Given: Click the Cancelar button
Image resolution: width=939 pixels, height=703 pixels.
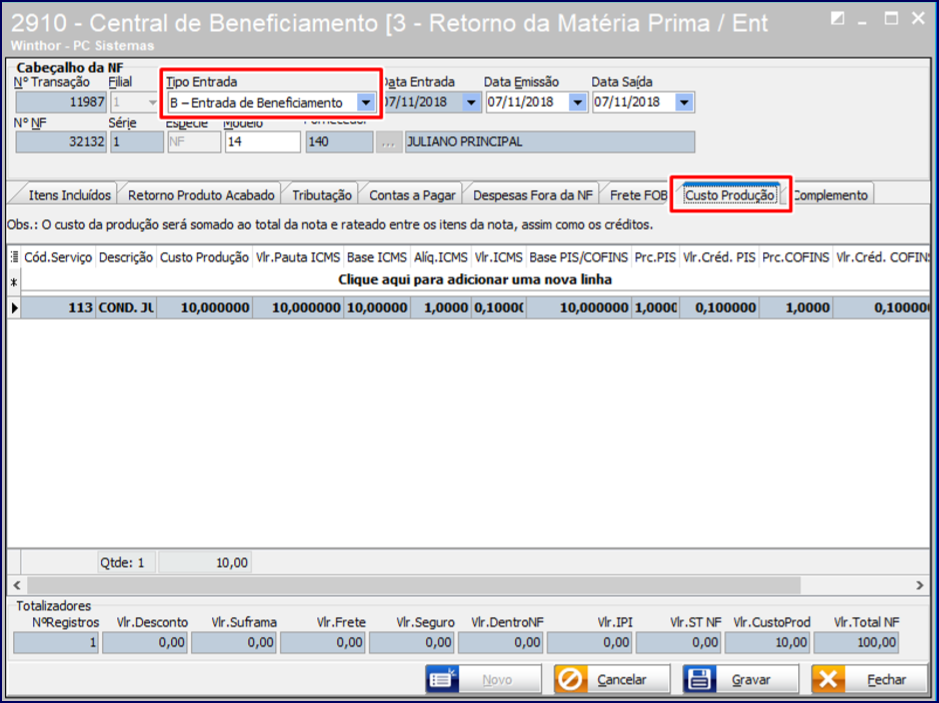Looking at the screenshot, I should click(612, 680).
